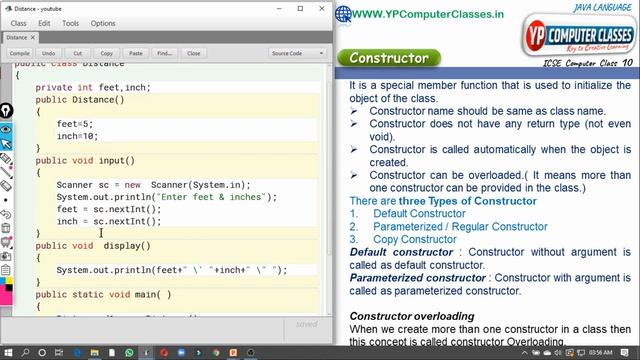
Task: Open Task View on the taskbar
Action: click(59, 353)
